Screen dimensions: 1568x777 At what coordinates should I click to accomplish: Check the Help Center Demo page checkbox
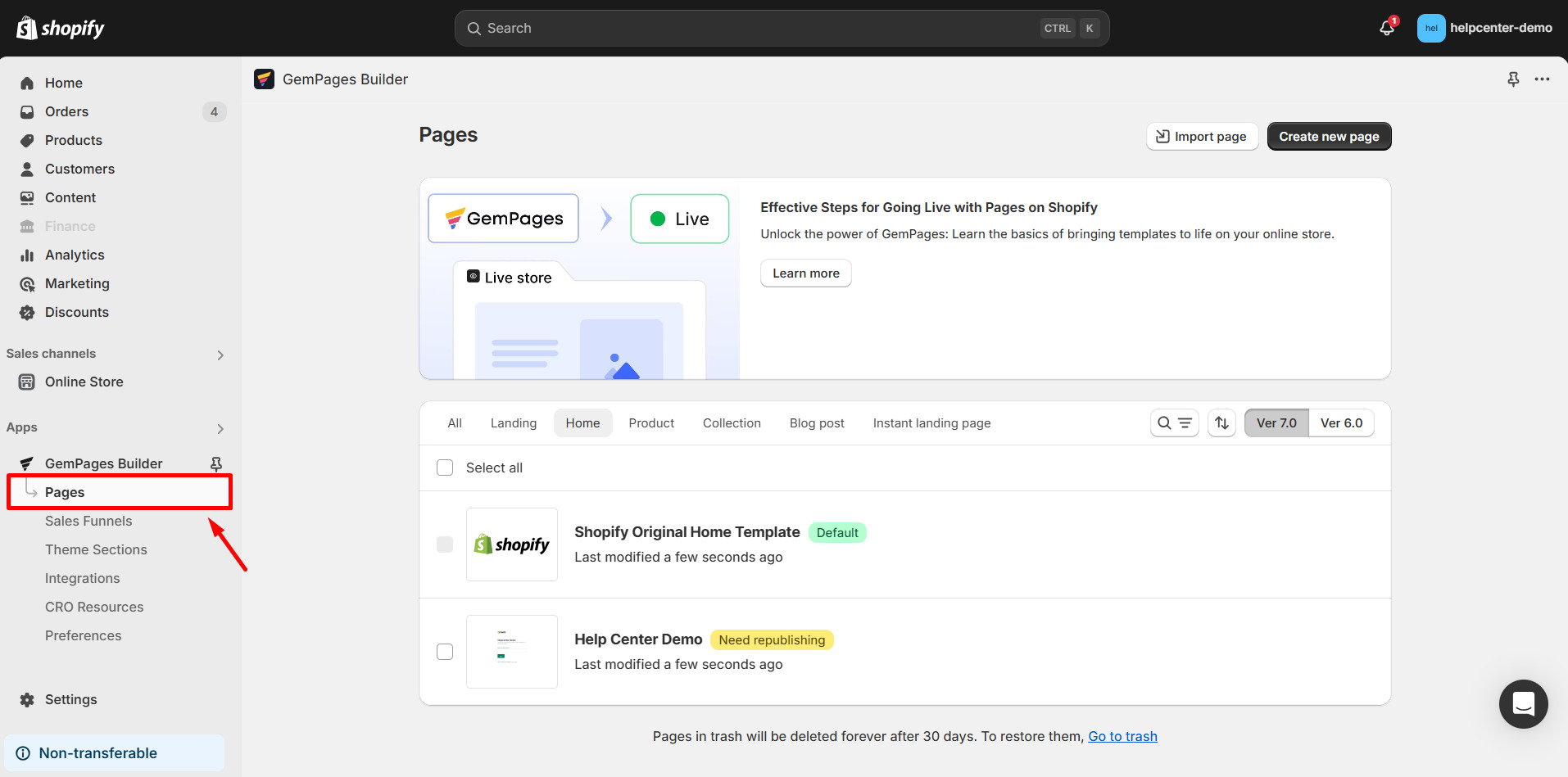(x=445, y=652)
